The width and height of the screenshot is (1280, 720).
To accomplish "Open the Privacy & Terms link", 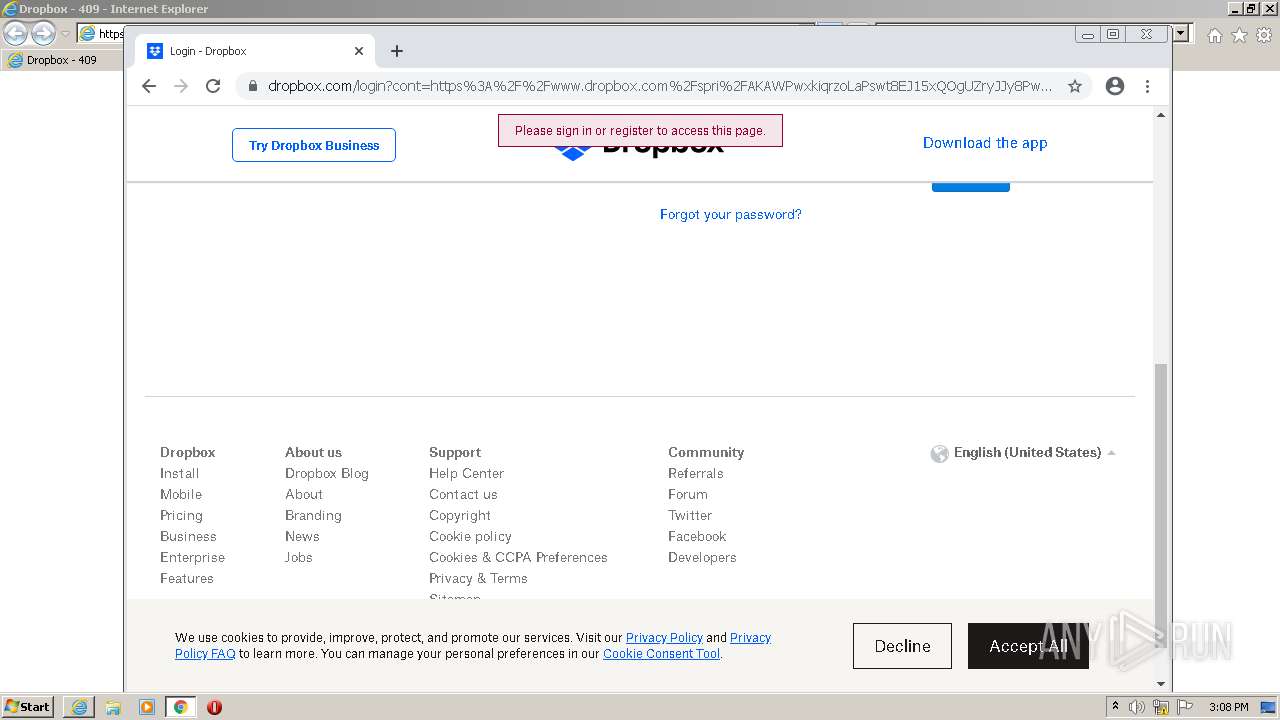I will point(478,579).
